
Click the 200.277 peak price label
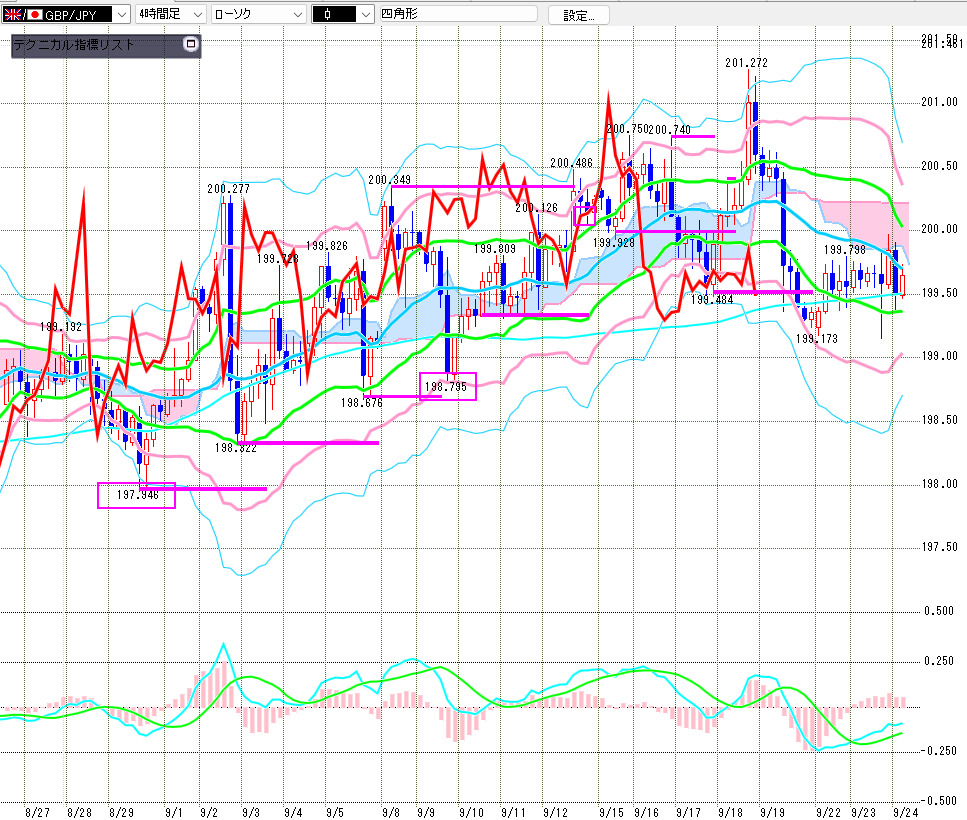(228, 188)
